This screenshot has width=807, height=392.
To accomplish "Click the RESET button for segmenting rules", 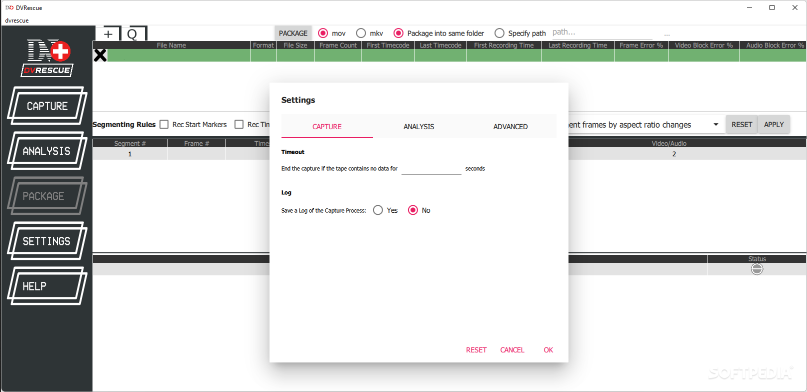I will (x=742, y=124).
